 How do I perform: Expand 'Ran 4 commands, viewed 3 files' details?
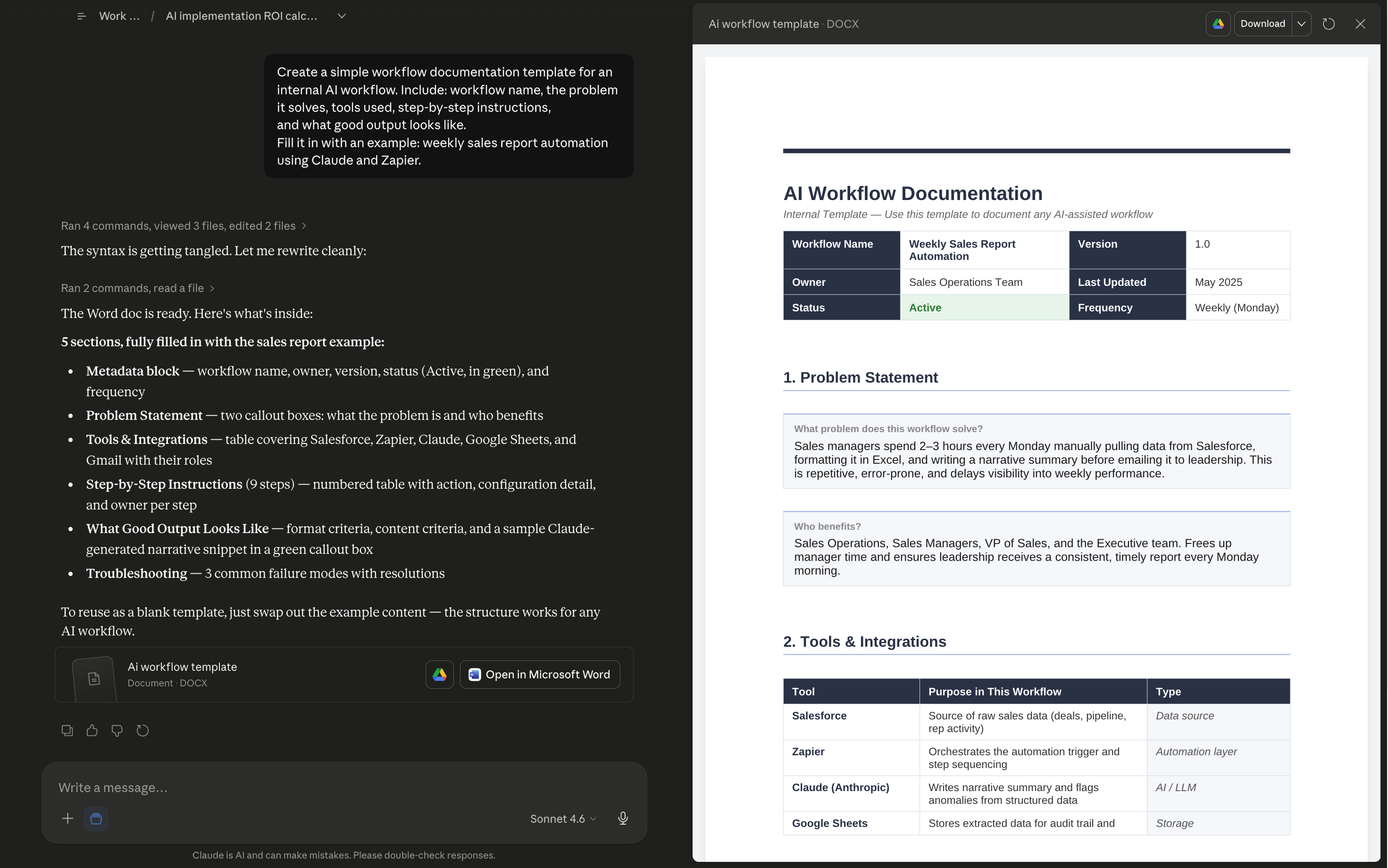pyautogui.click(x=184, y=225)
